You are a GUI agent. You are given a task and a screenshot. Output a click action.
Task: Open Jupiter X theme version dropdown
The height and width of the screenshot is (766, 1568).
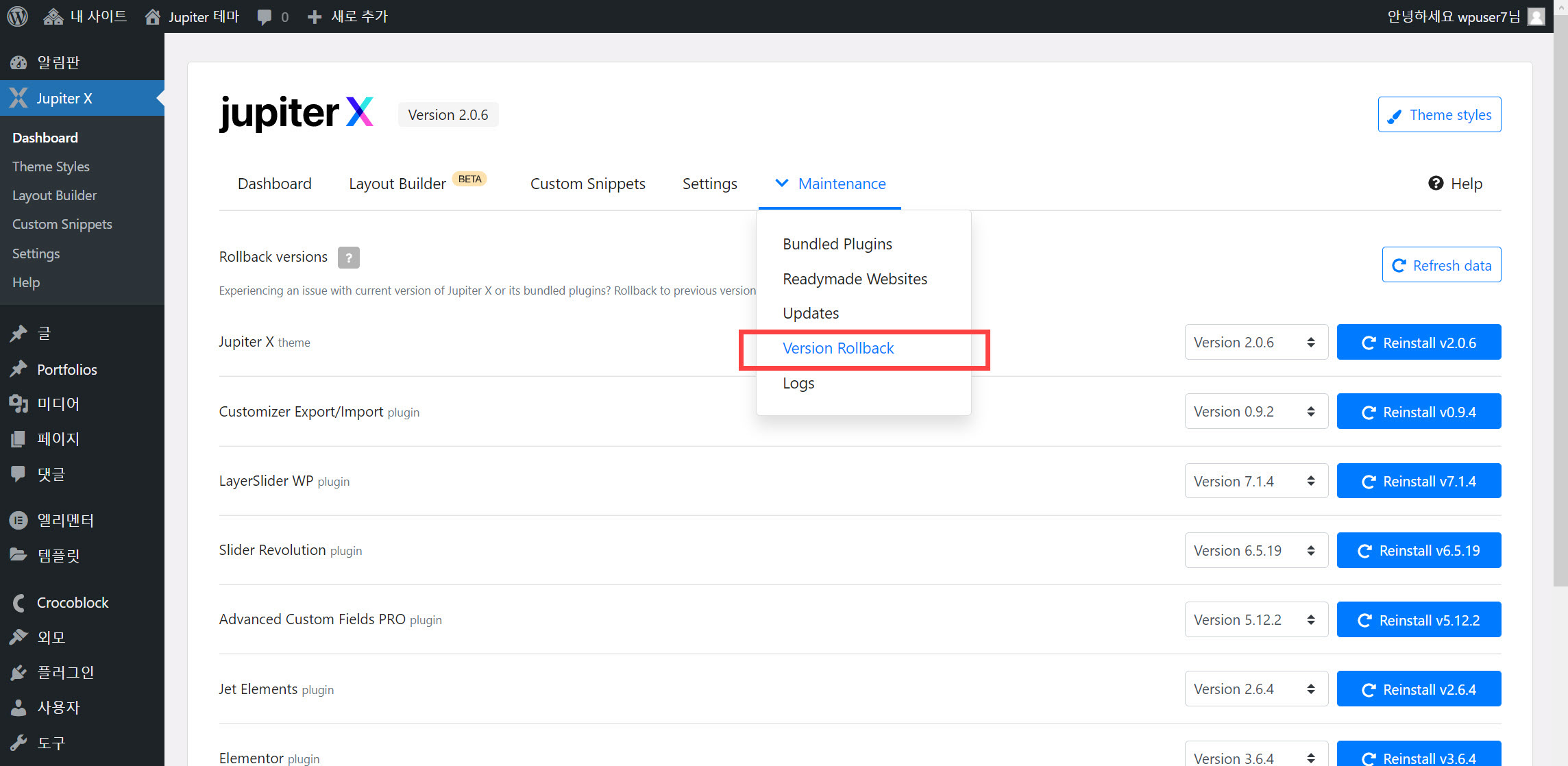pos(1255,343)
